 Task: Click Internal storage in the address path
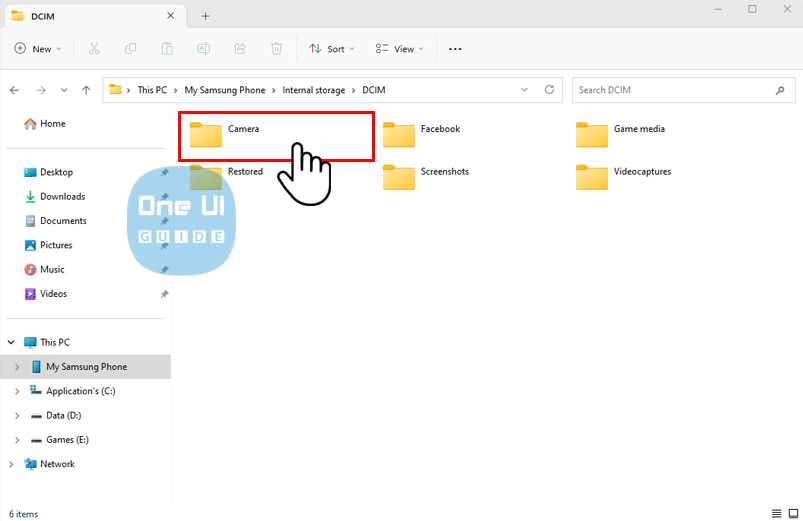pos(313,90)
